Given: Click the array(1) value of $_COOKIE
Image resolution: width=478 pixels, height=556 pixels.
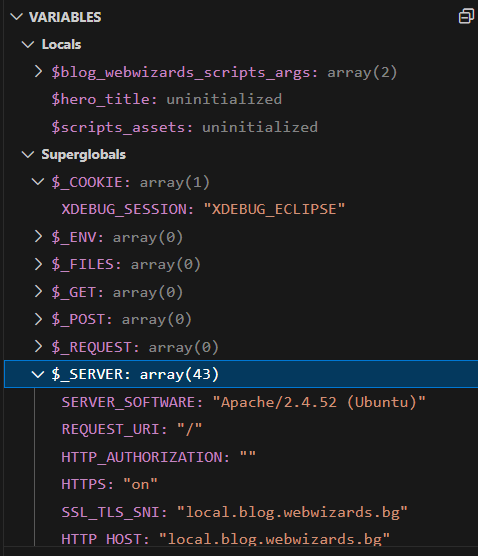Looking at the screenshot, I should pos(174,182).
